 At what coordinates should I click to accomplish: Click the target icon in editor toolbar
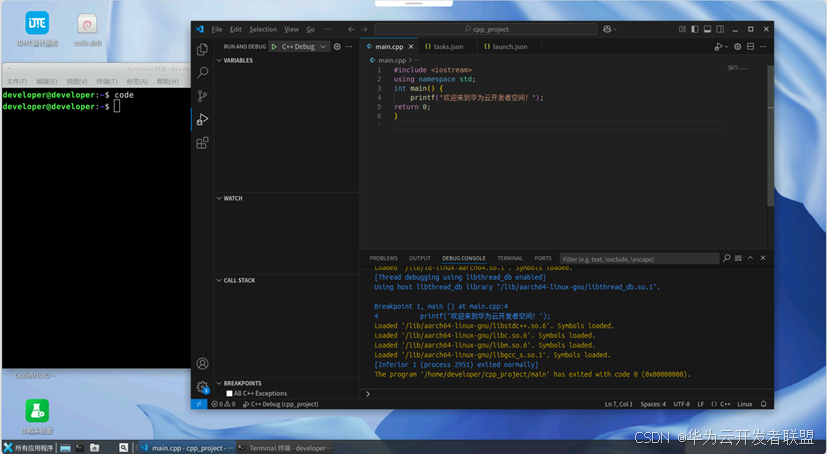(738, 46)
